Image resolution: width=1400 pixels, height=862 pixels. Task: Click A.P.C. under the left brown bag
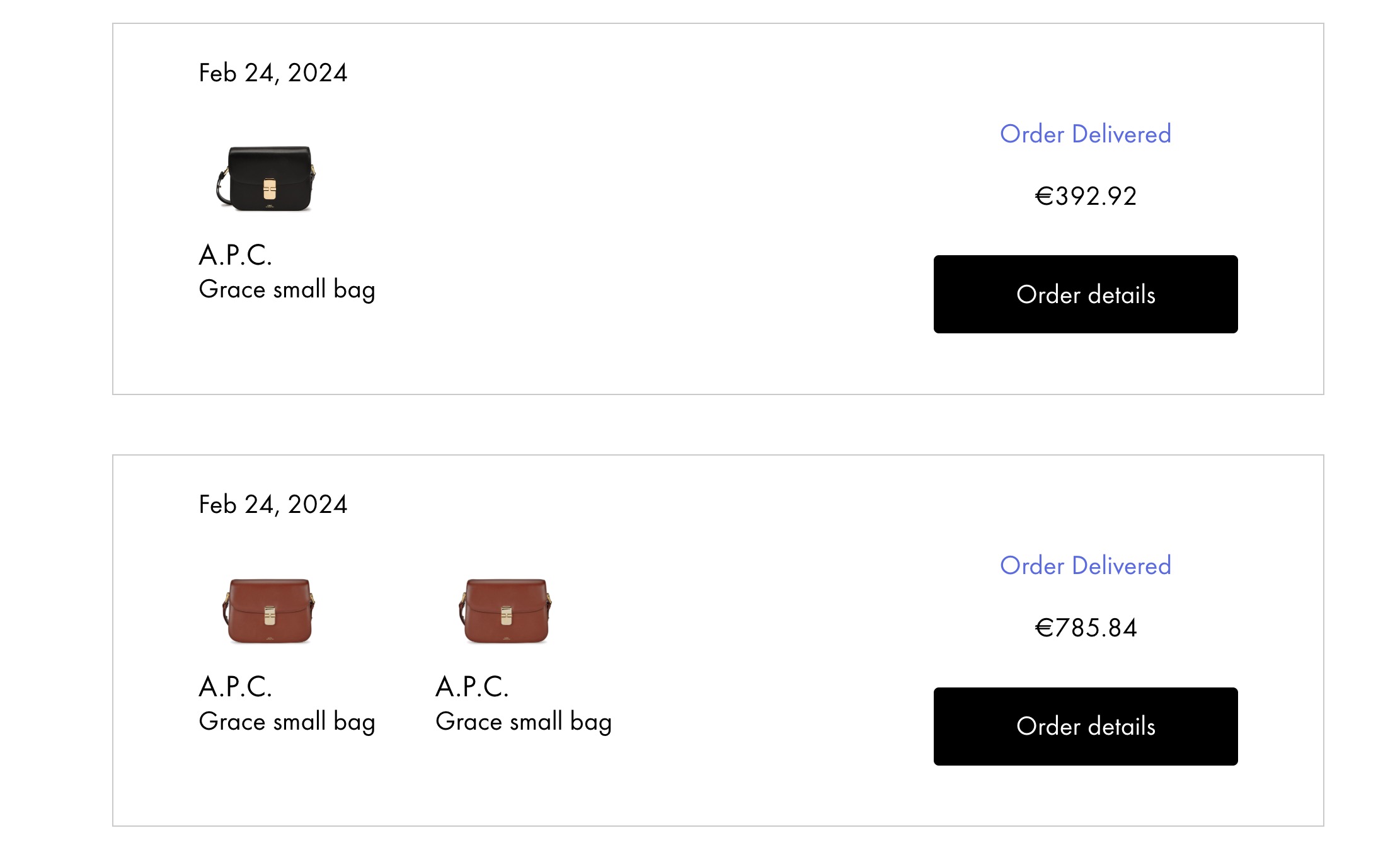(236, 687)
